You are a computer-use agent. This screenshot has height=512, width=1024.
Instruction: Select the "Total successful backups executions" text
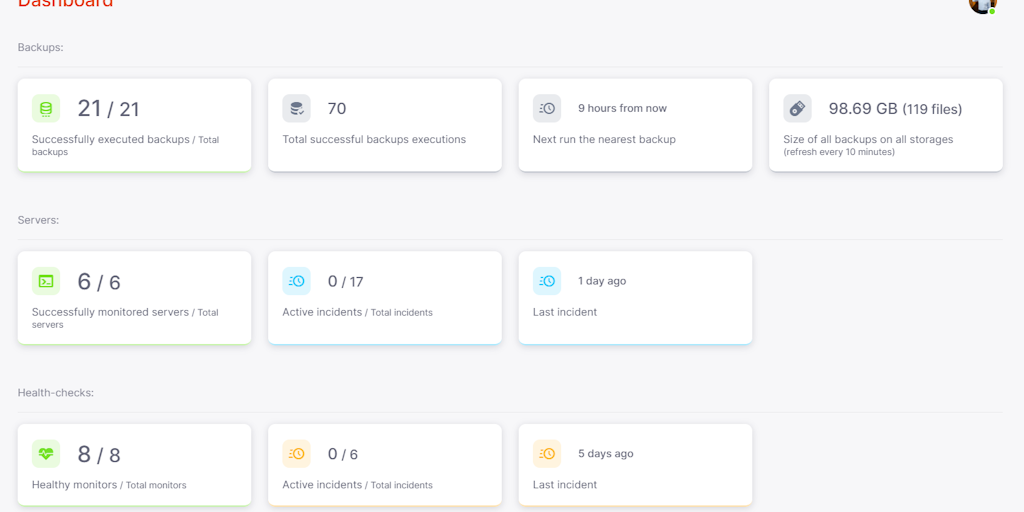[x=374, y=140]
